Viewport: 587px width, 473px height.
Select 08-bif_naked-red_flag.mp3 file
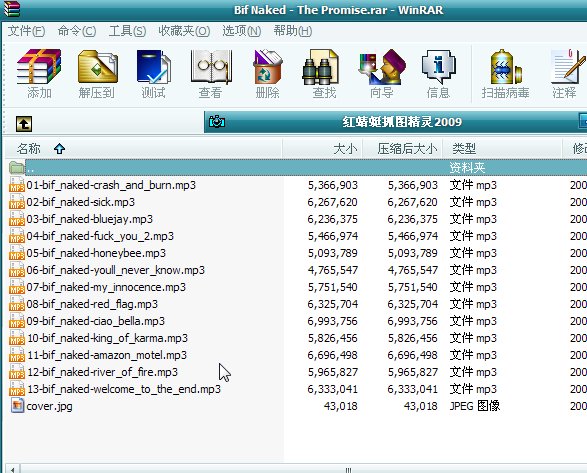tap(92, 304)
